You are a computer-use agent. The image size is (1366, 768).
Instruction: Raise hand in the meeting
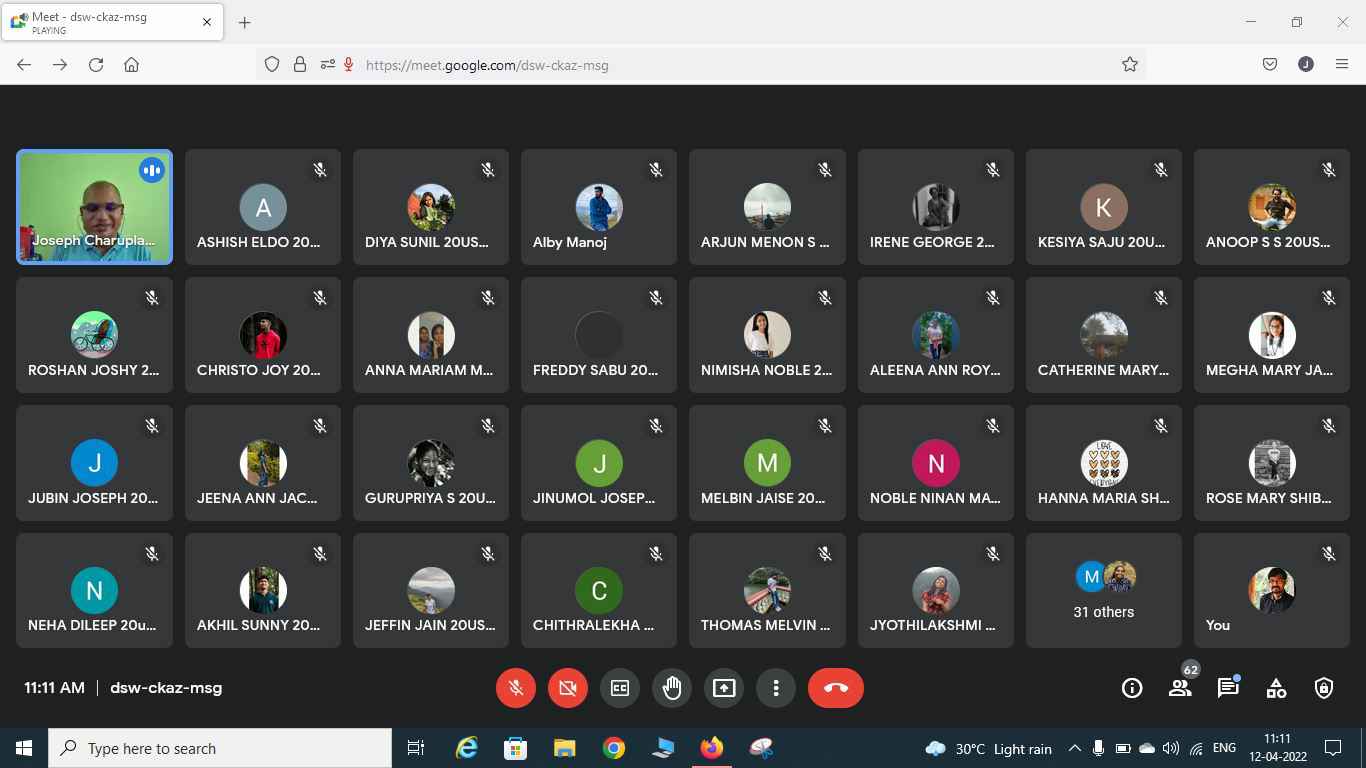pos(672,688)
